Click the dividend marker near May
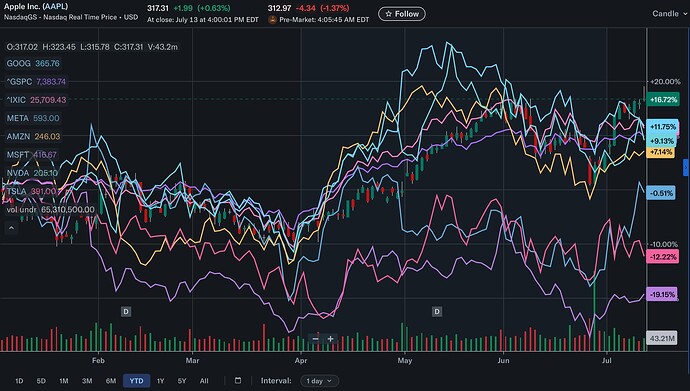 [x=437, y=312]
